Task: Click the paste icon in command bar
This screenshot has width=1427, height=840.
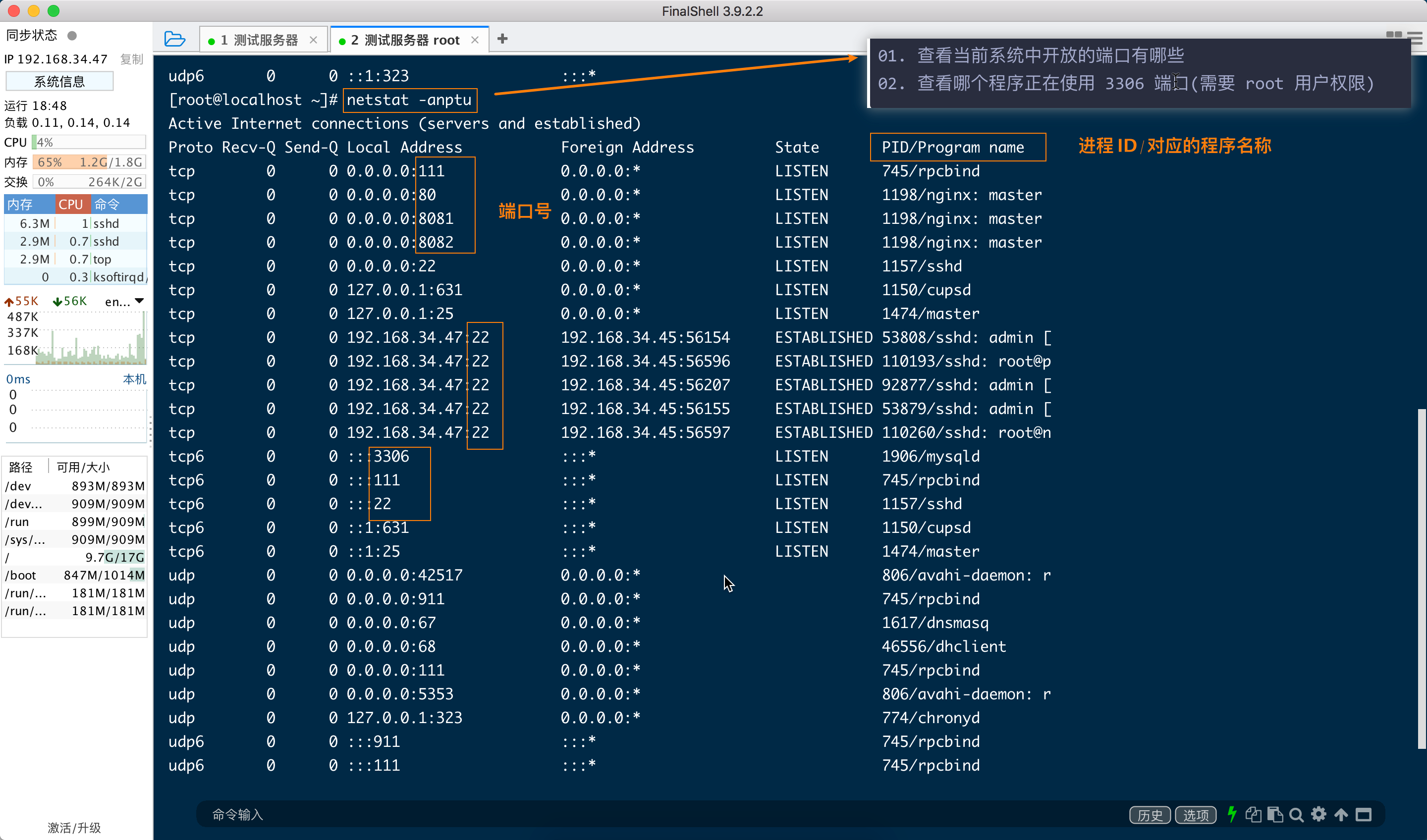Action: coord(1275,814)
